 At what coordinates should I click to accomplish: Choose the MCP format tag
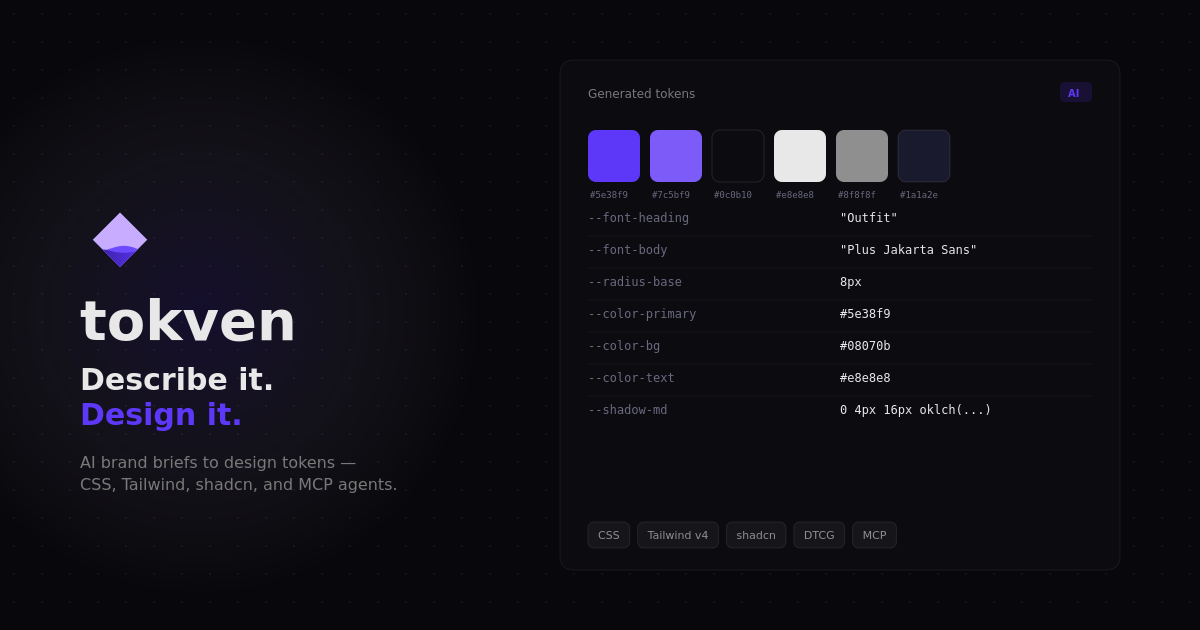coord(874,535)
